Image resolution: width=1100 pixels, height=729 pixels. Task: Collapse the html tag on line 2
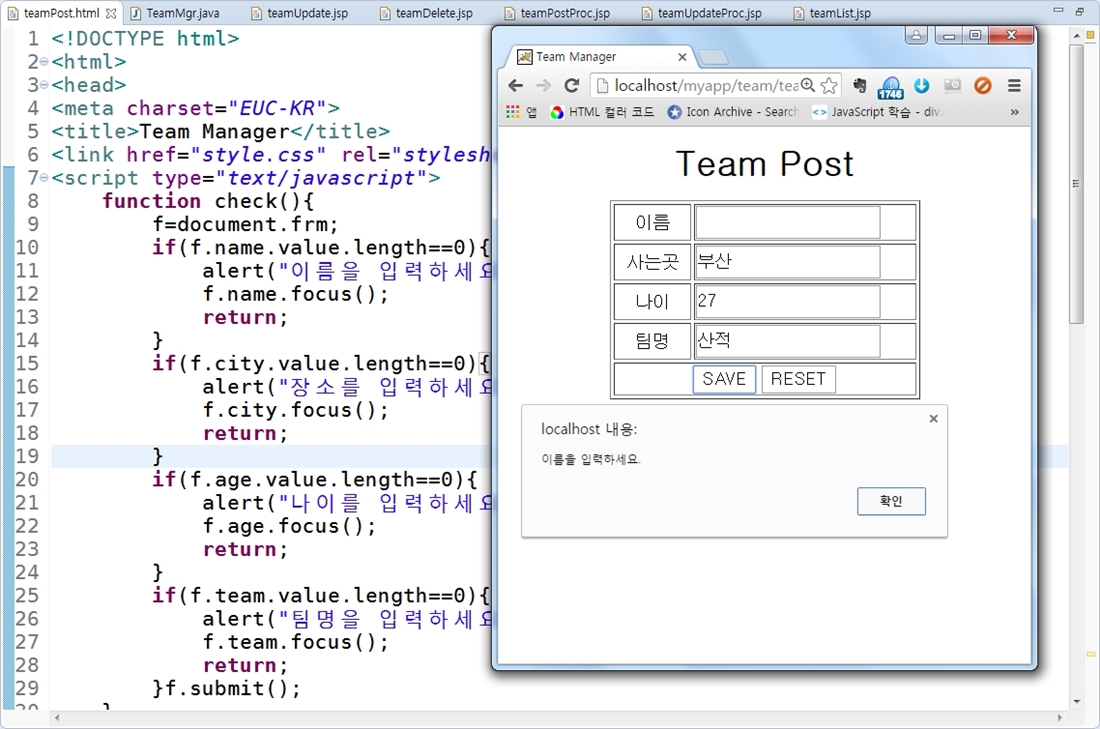tap(44, 62)
